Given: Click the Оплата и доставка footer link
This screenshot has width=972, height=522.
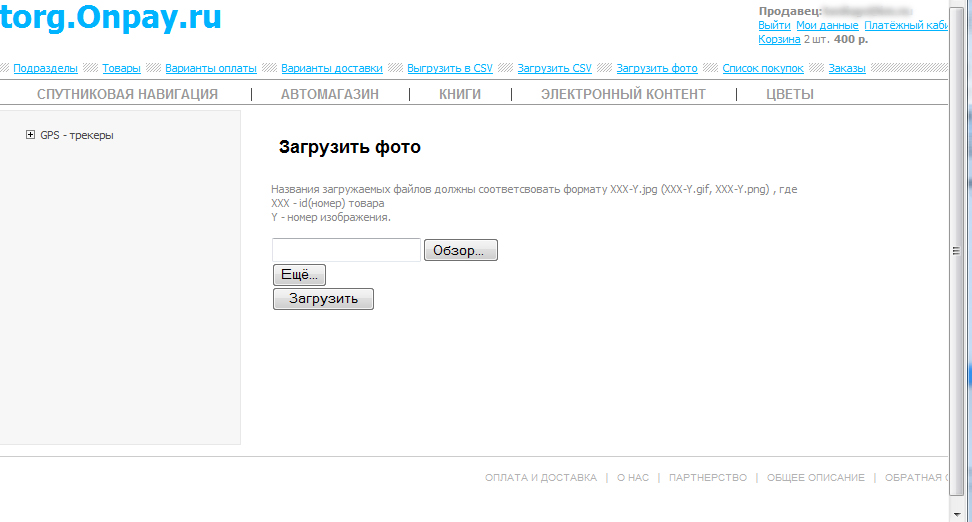Looking at the screenshot, I should click(x=540, y=478).
